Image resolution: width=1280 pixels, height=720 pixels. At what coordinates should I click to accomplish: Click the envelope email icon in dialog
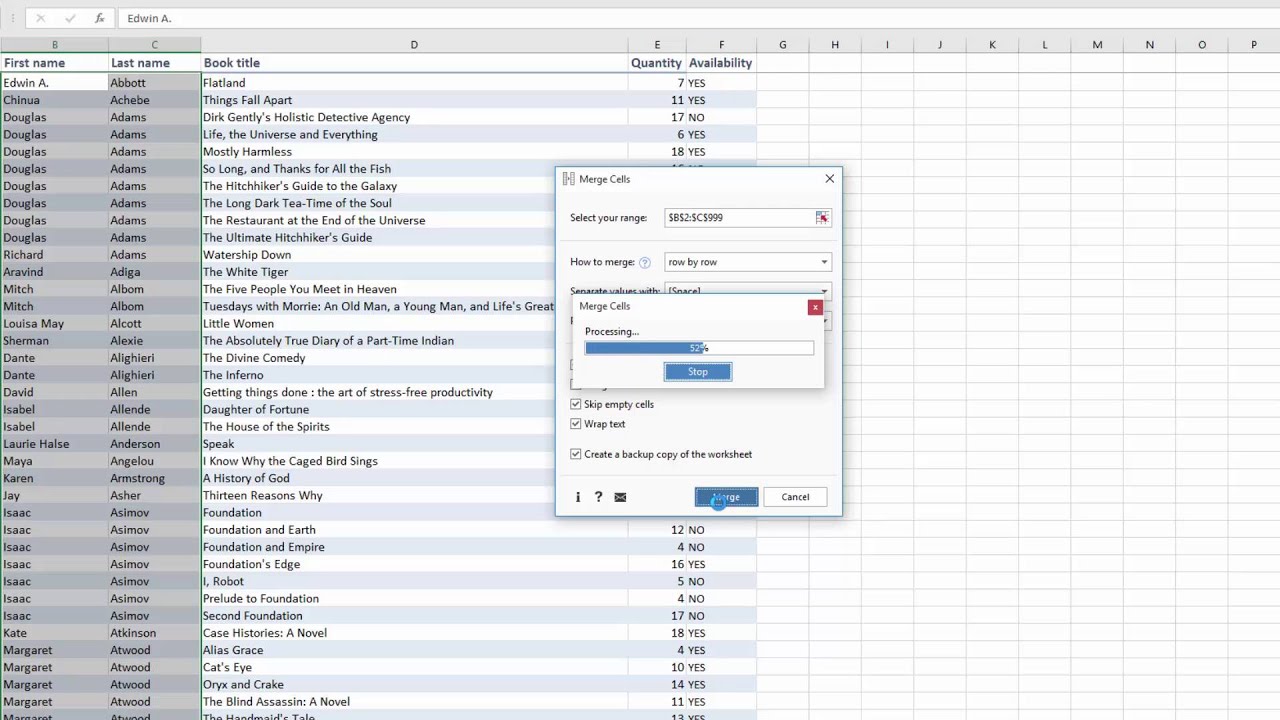point(620,497)
